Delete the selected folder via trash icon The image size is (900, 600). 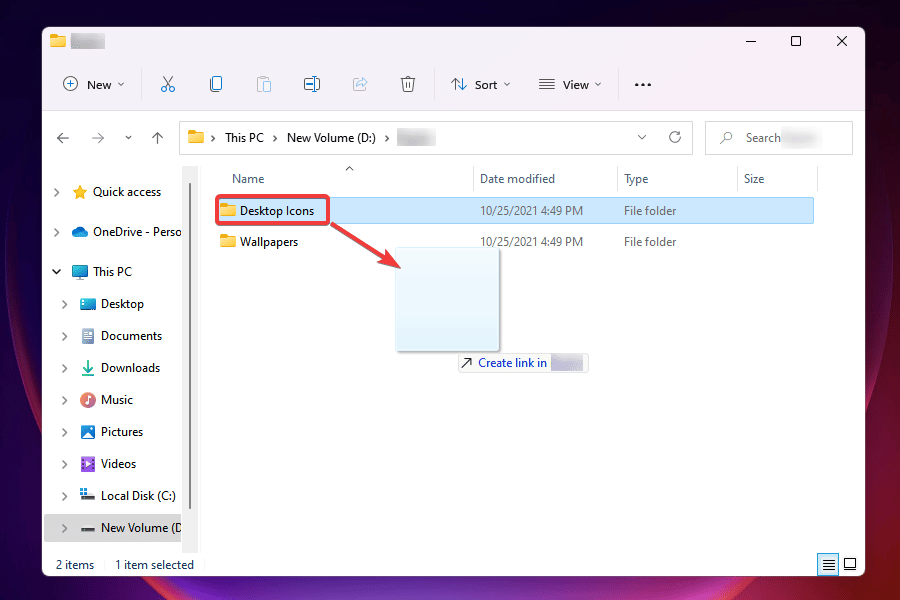click(x=408, y=84)
